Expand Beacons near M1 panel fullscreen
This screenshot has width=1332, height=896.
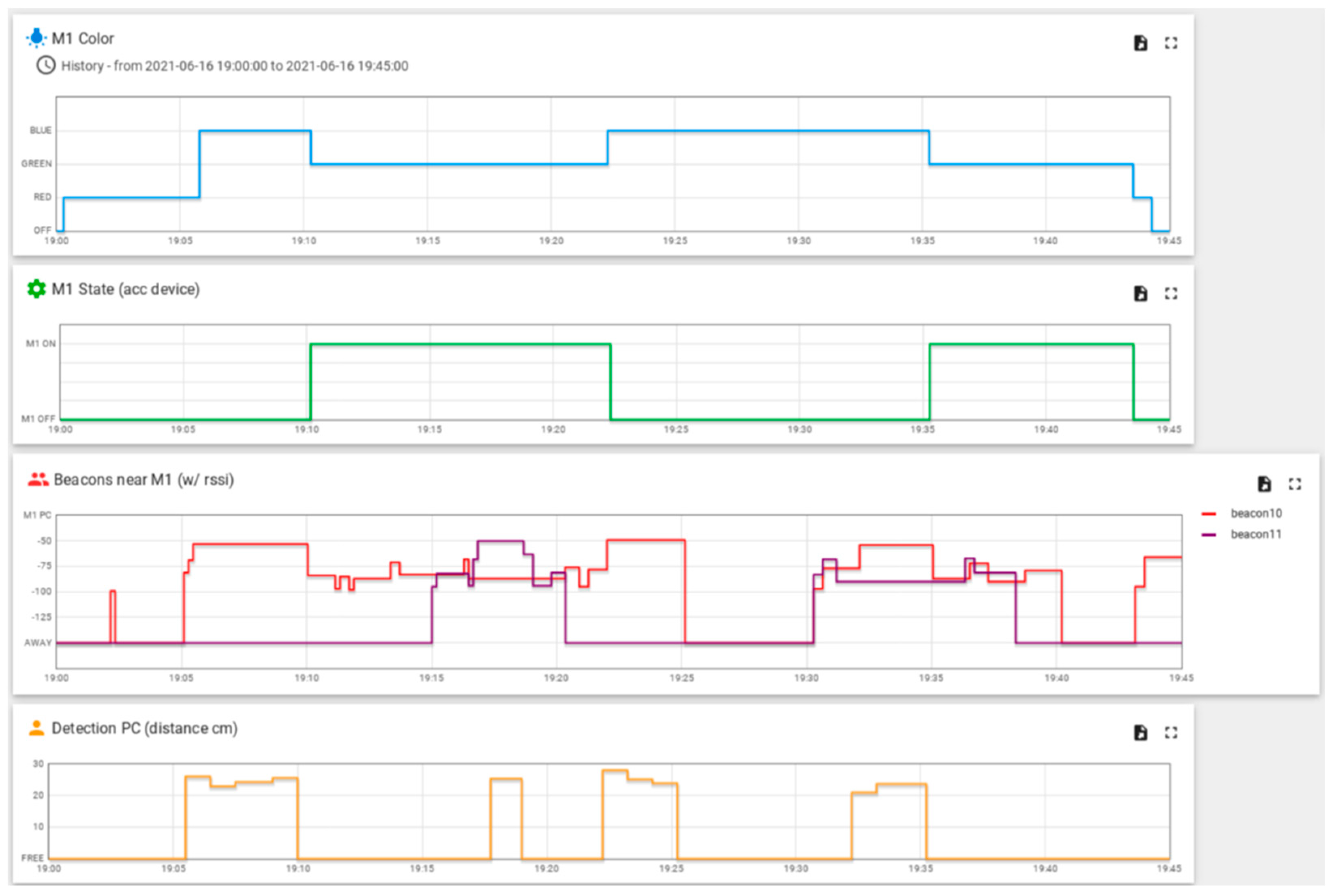click(1295, 484)
